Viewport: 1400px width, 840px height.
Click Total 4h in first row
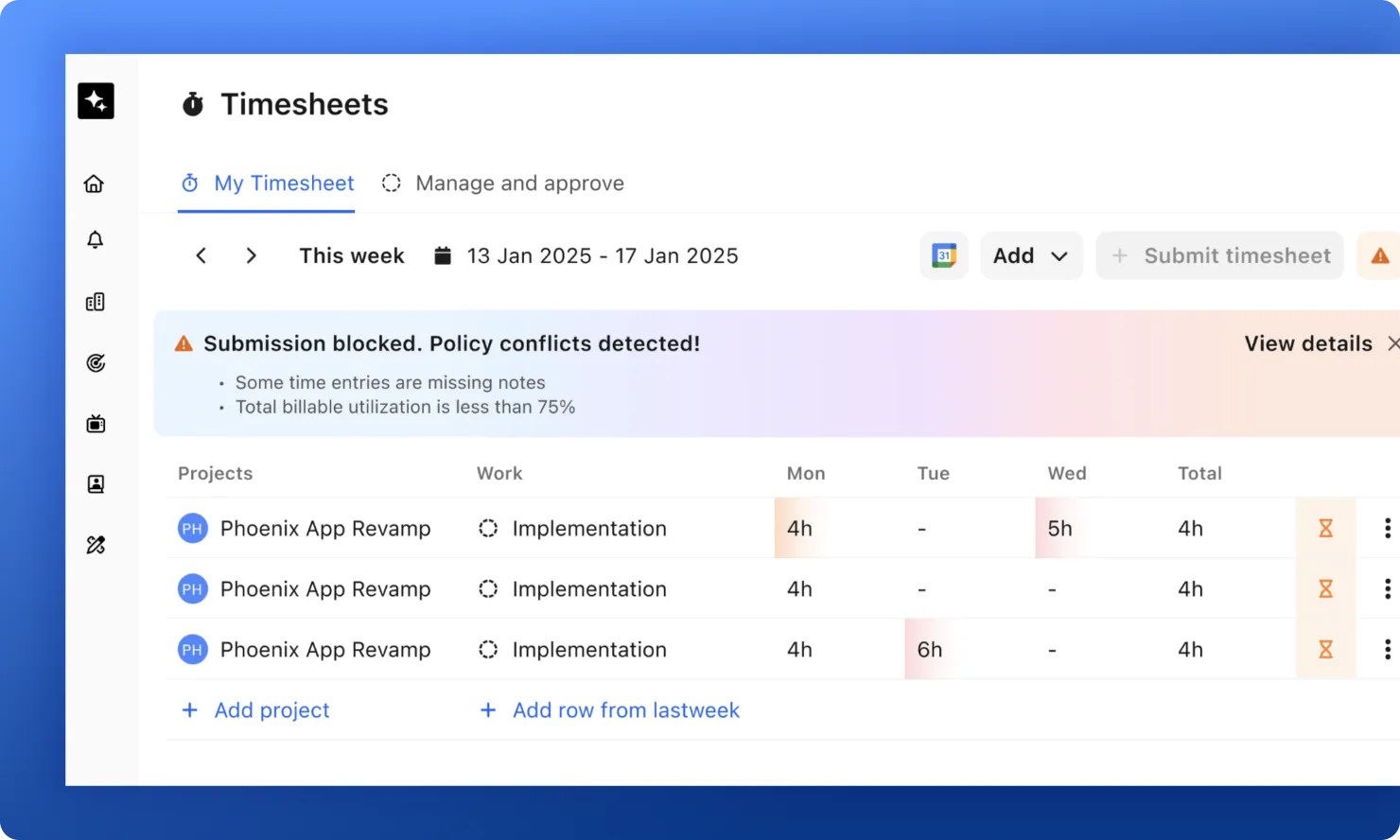coord(1190,528)
